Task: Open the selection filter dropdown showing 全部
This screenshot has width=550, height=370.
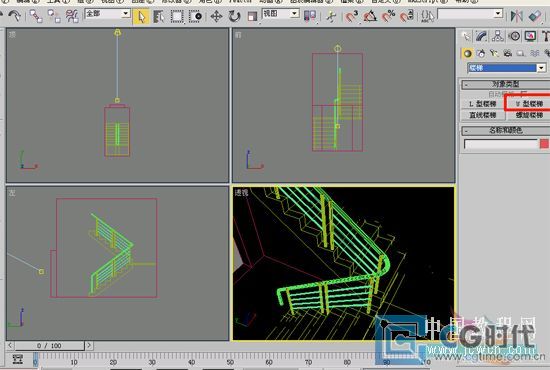Action: tap(107, 14)
